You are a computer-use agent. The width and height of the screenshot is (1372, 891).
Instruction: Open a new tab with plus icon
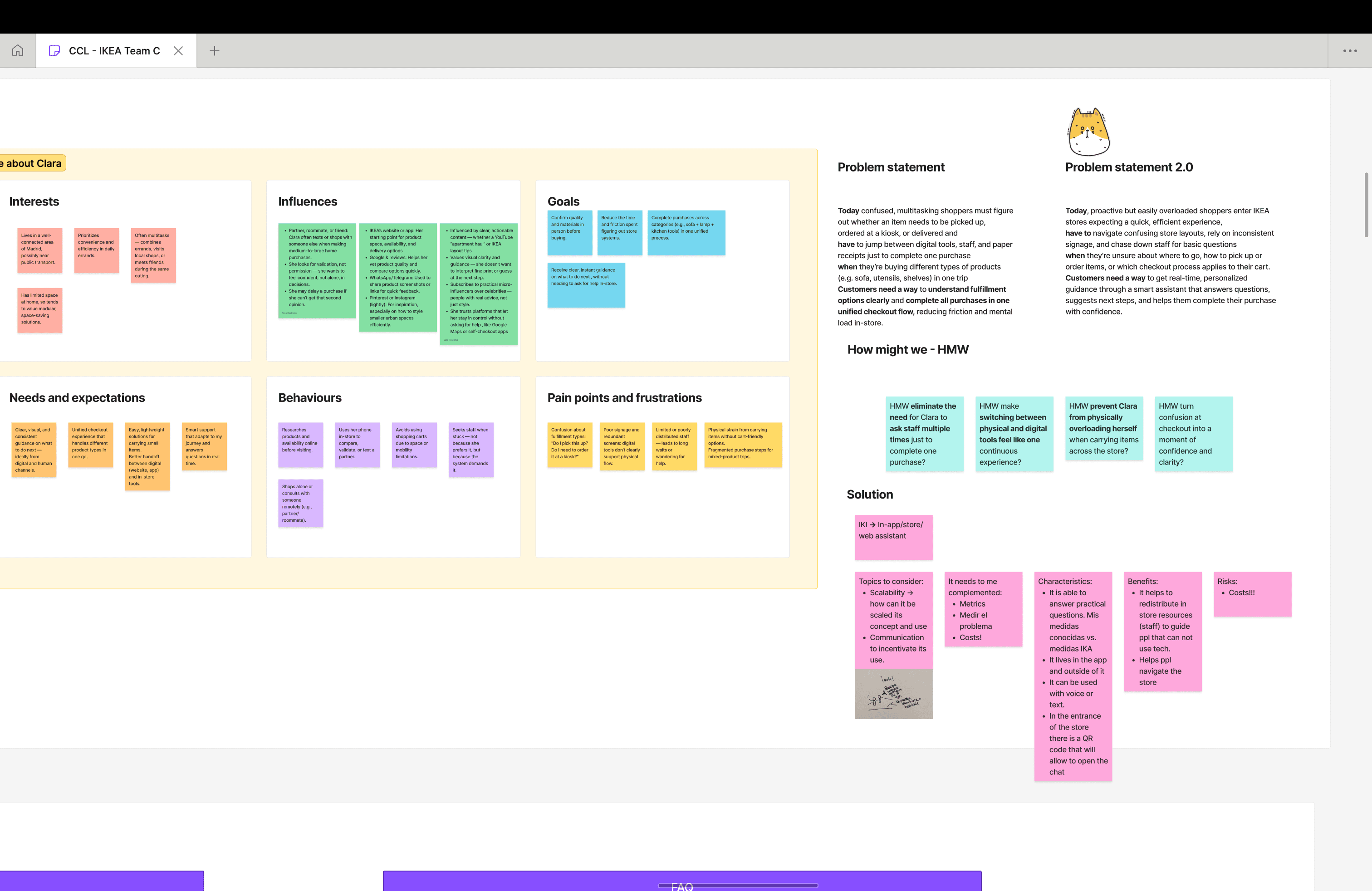coord(215,51)
